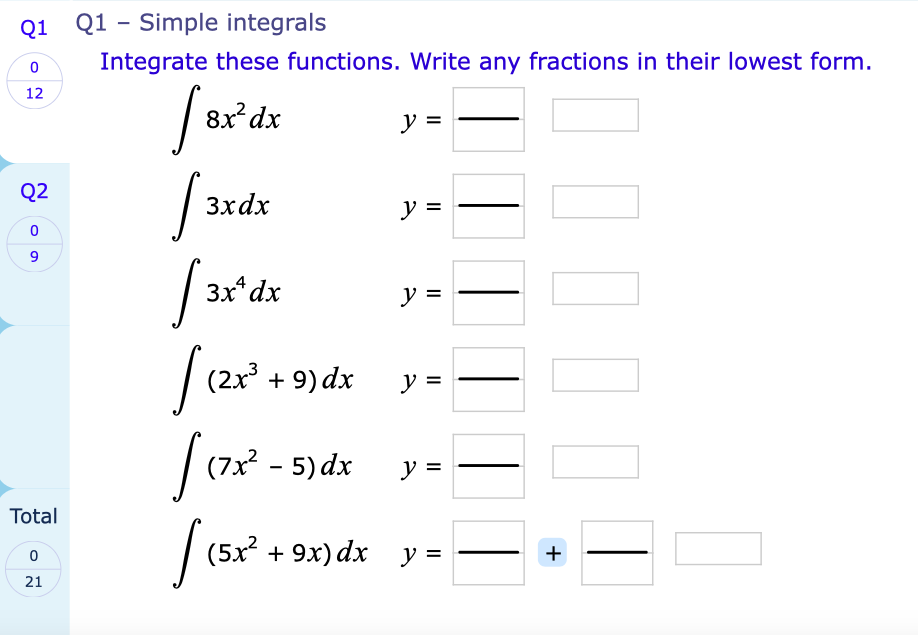
Task: Select Q1 in the sidebar
Action: [34, 27]
